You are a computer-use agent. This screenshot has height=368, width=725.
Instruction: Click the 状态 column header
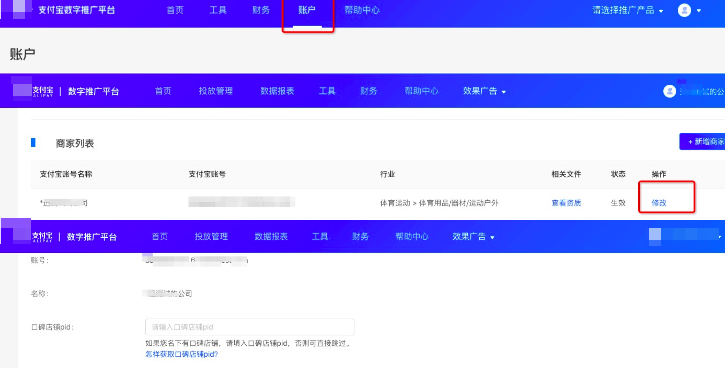(618, 174)
